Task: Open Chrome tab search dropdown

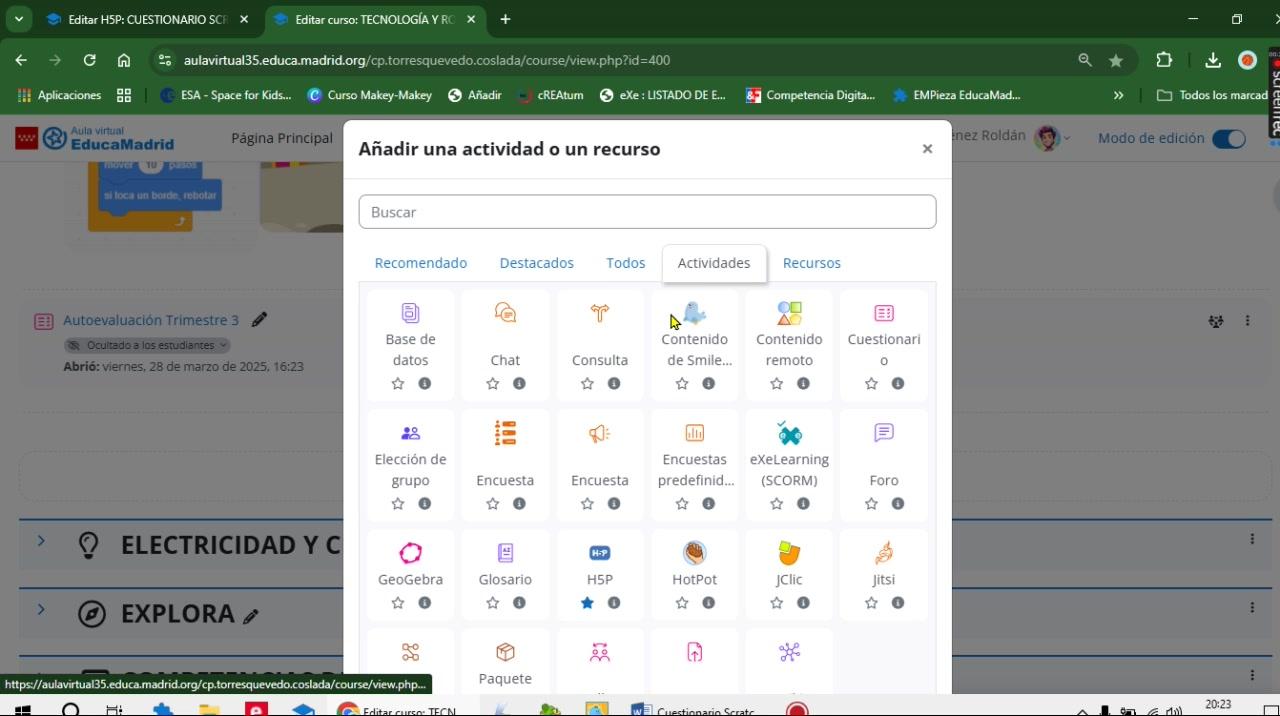Action: 18,19
